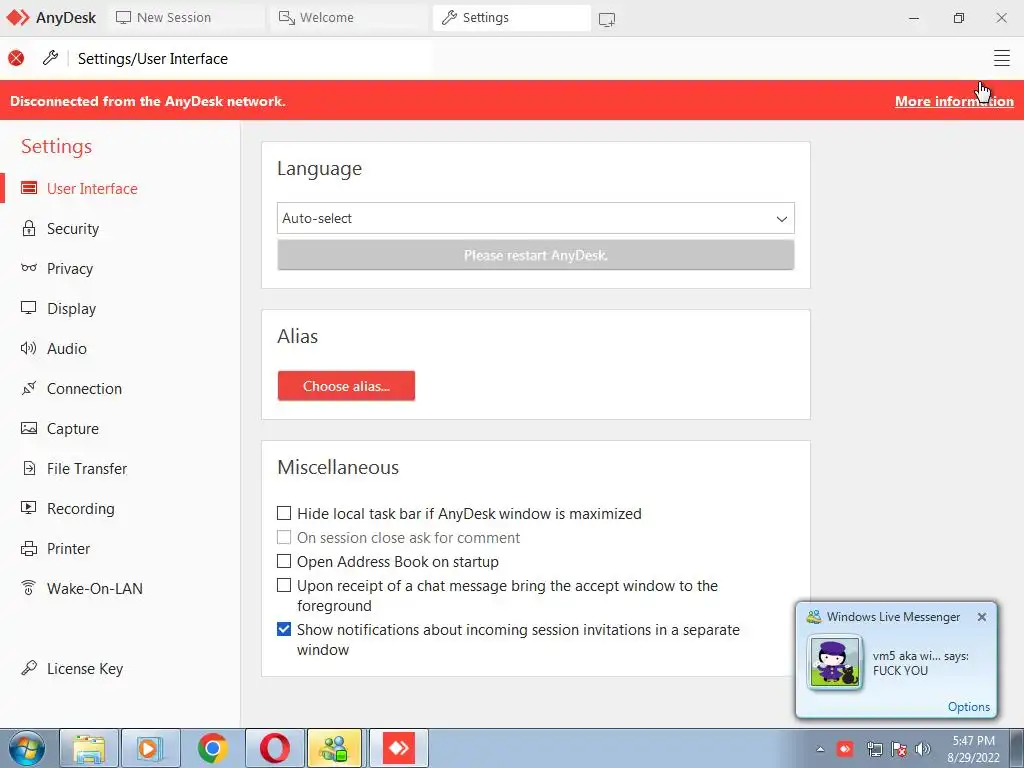Uncheck Show notifications about incoming session invitations
This screenshot has width=1024, height=768.
pyautogui.click(x=283, y=629)
